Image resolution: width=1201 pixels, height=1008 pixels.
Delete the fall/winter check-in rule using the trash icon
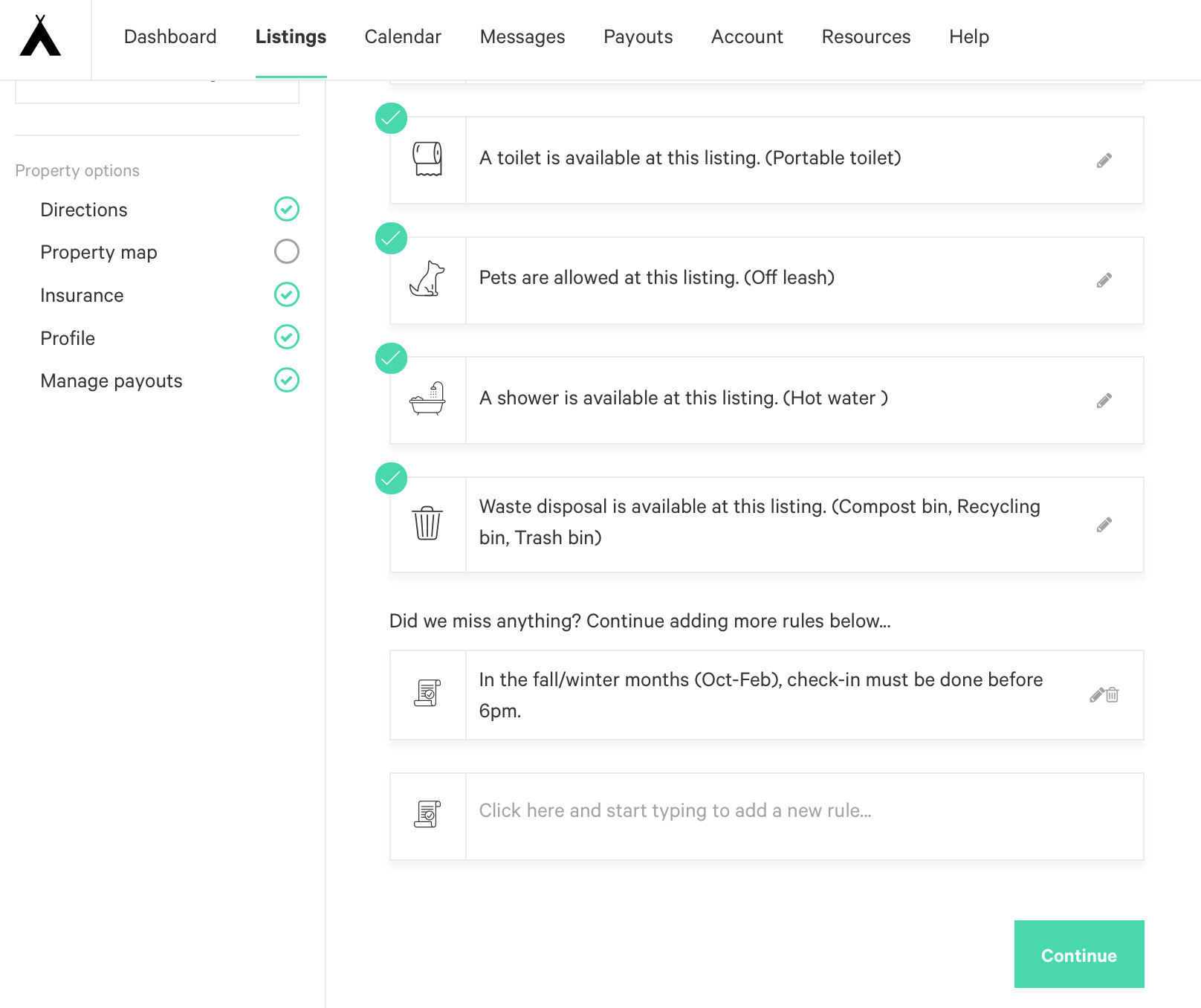pyautogui.click(x=1113, y=695)
